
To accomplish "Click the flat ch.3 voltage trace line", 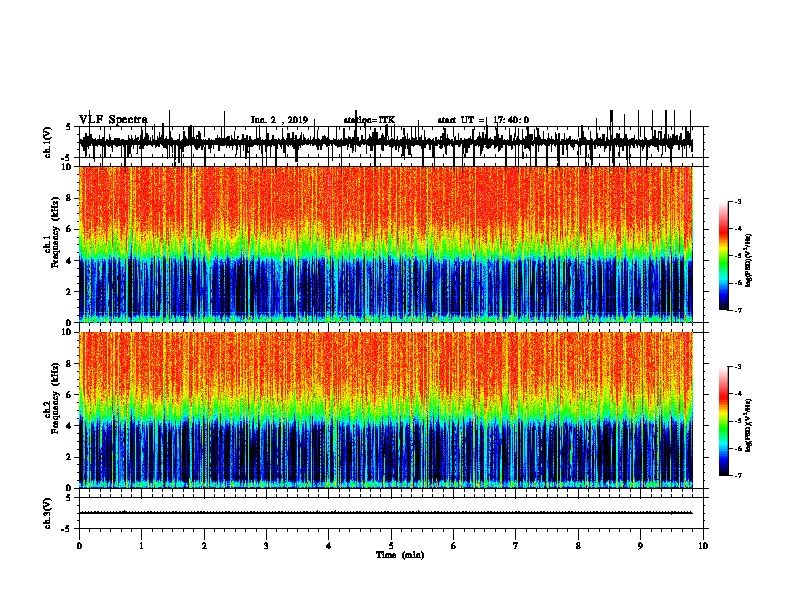I will pyautogui.click(x=386, y=513).
